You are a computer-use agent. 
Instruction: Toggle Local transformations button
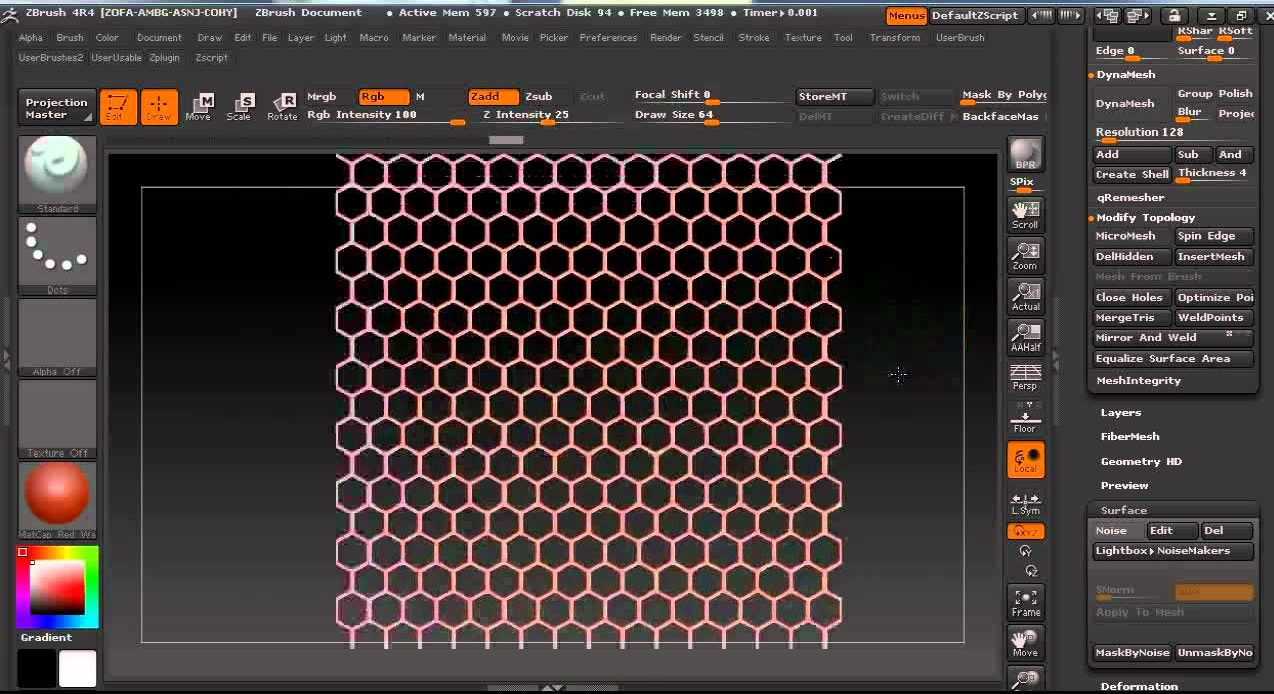coord(1026,460)
